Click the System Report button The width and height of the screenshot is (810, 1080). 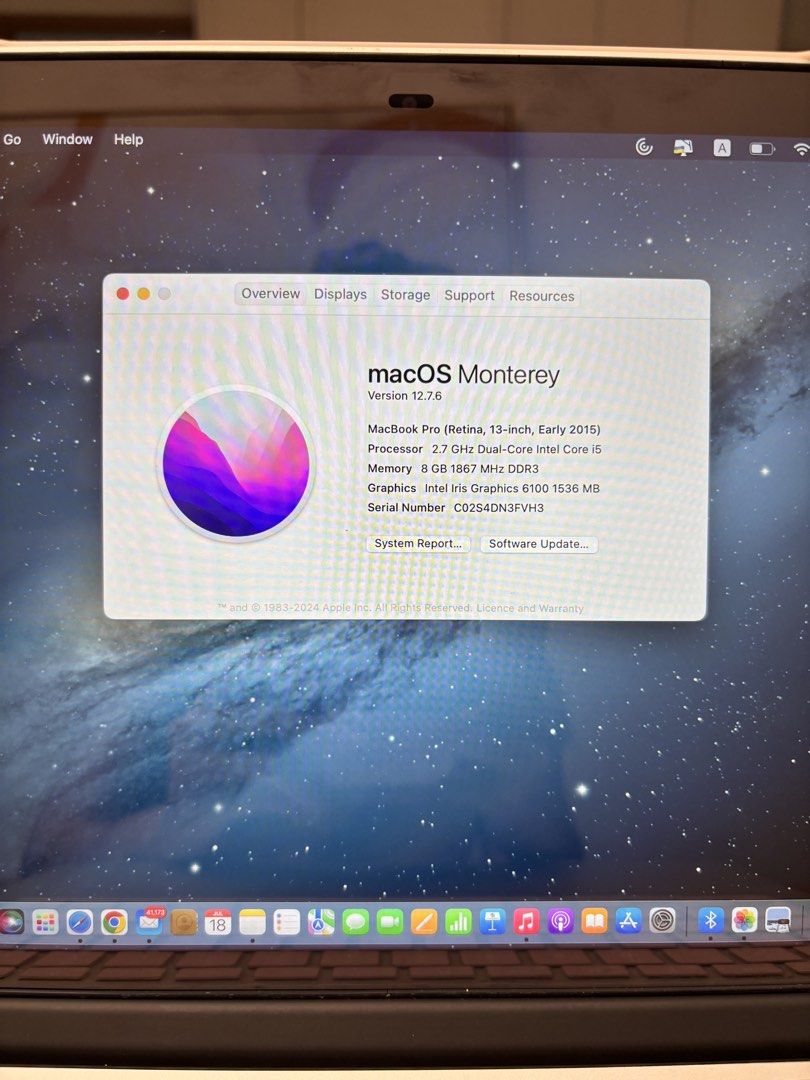418,543
